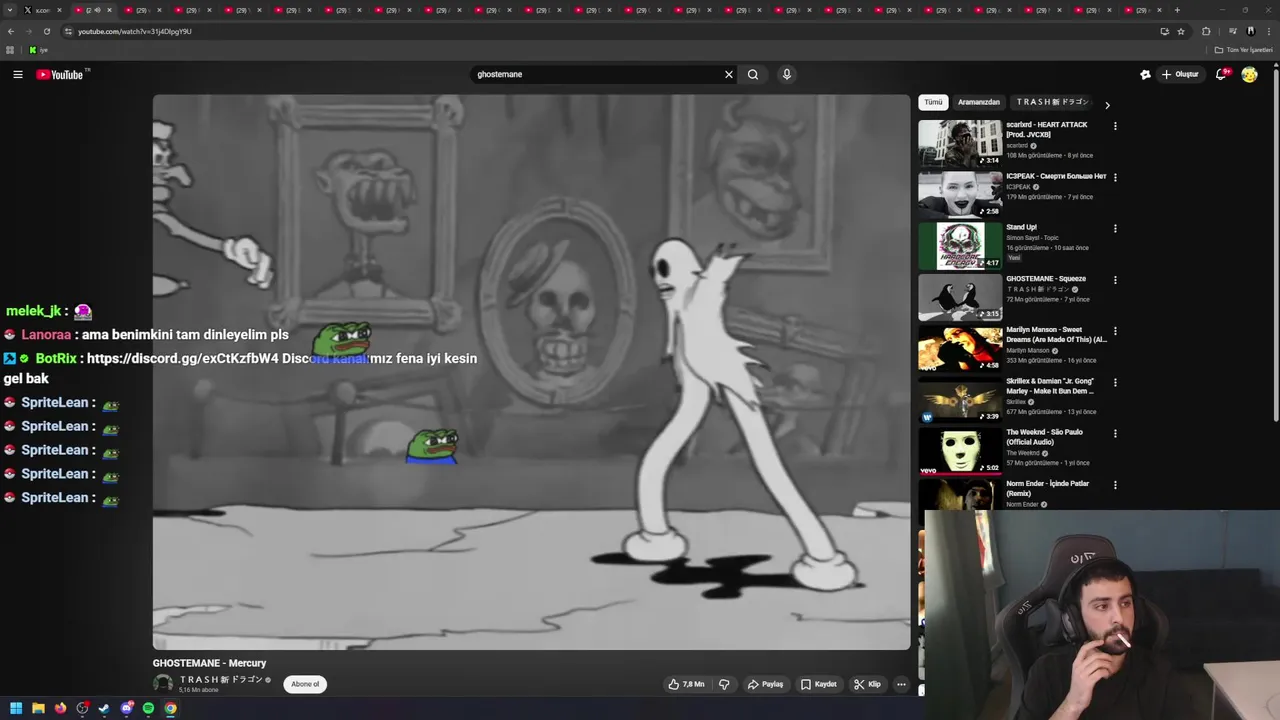Click the sparkle icon left of Oluştur
Screen dimensions: 1280x720
[x=1145, y=74]
